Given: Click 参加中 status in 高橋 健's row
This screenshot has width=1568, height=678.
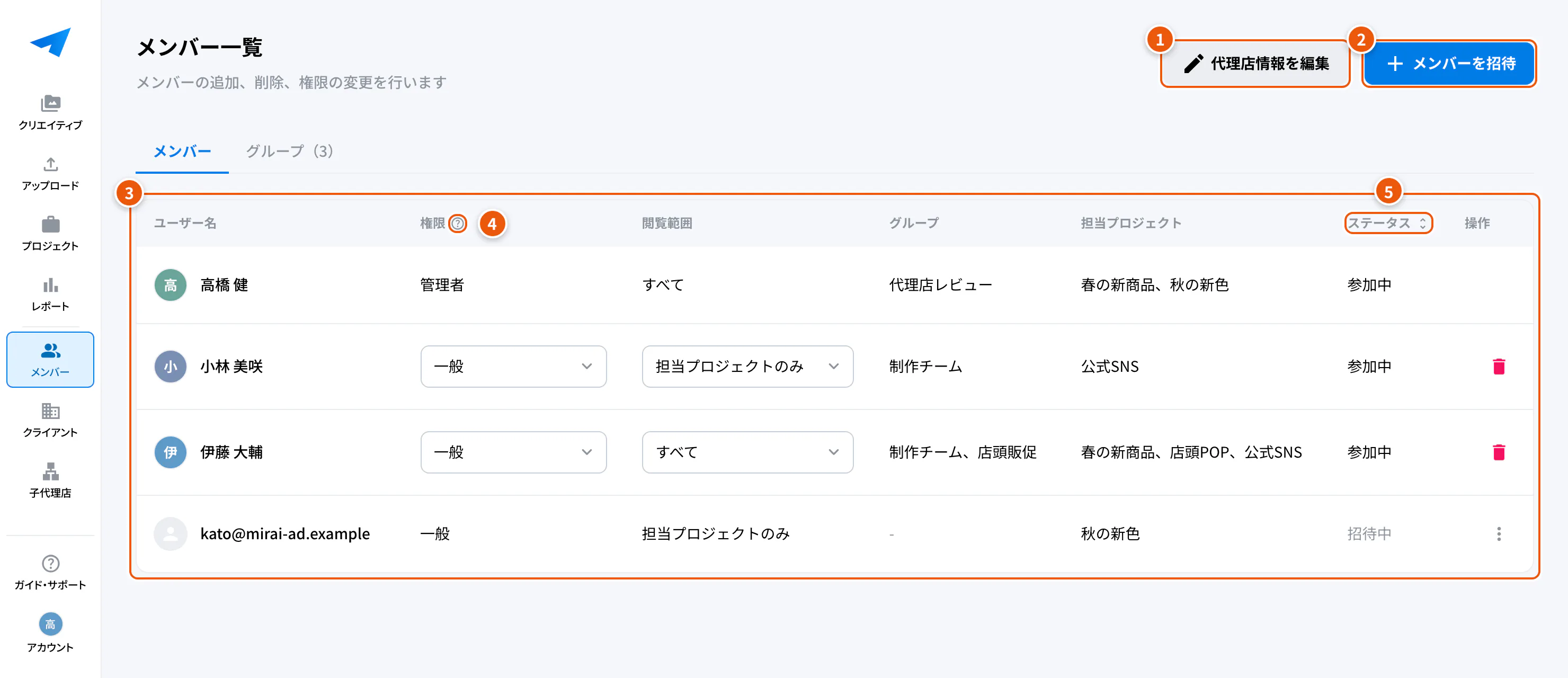Looking at the screenshot, I should pos(1368,285).
